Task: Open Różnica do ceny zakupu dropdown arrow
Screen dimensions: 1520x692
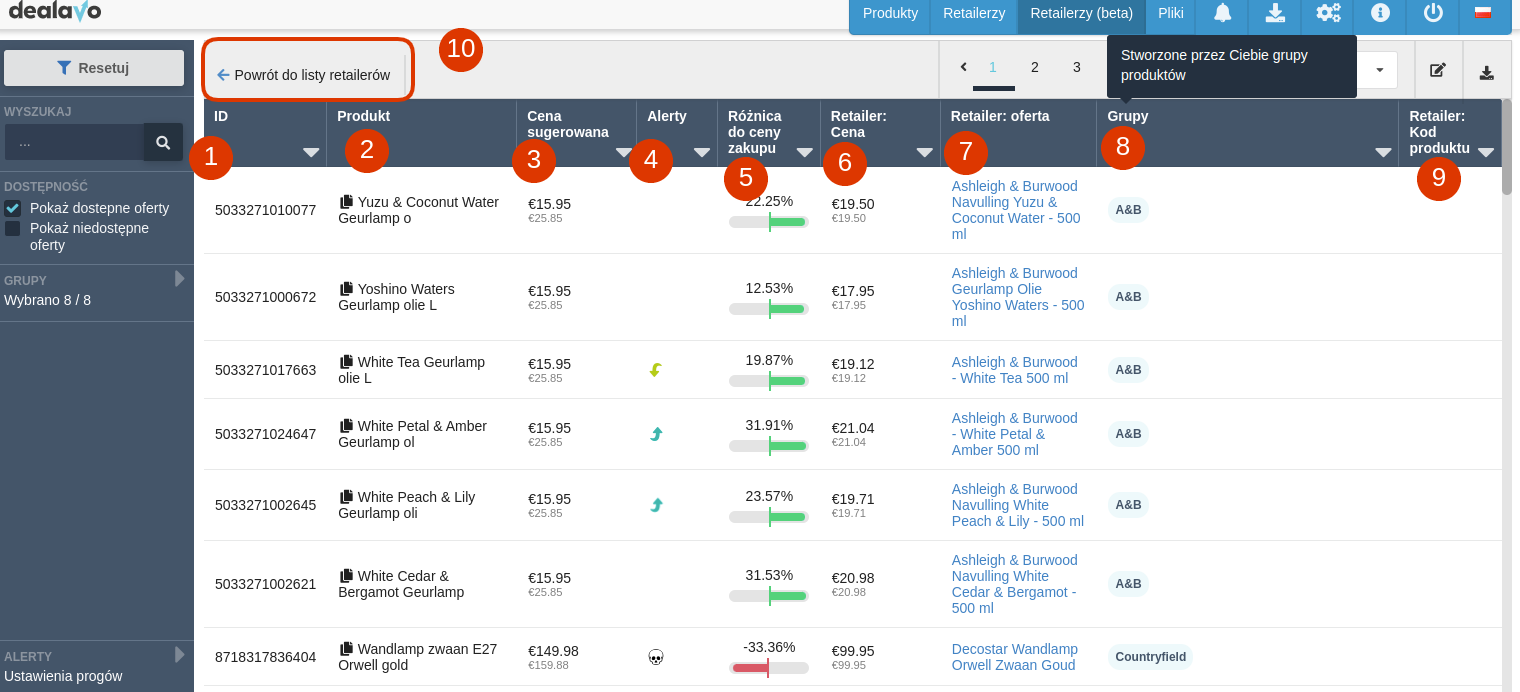Action: (x=804, y=152)
